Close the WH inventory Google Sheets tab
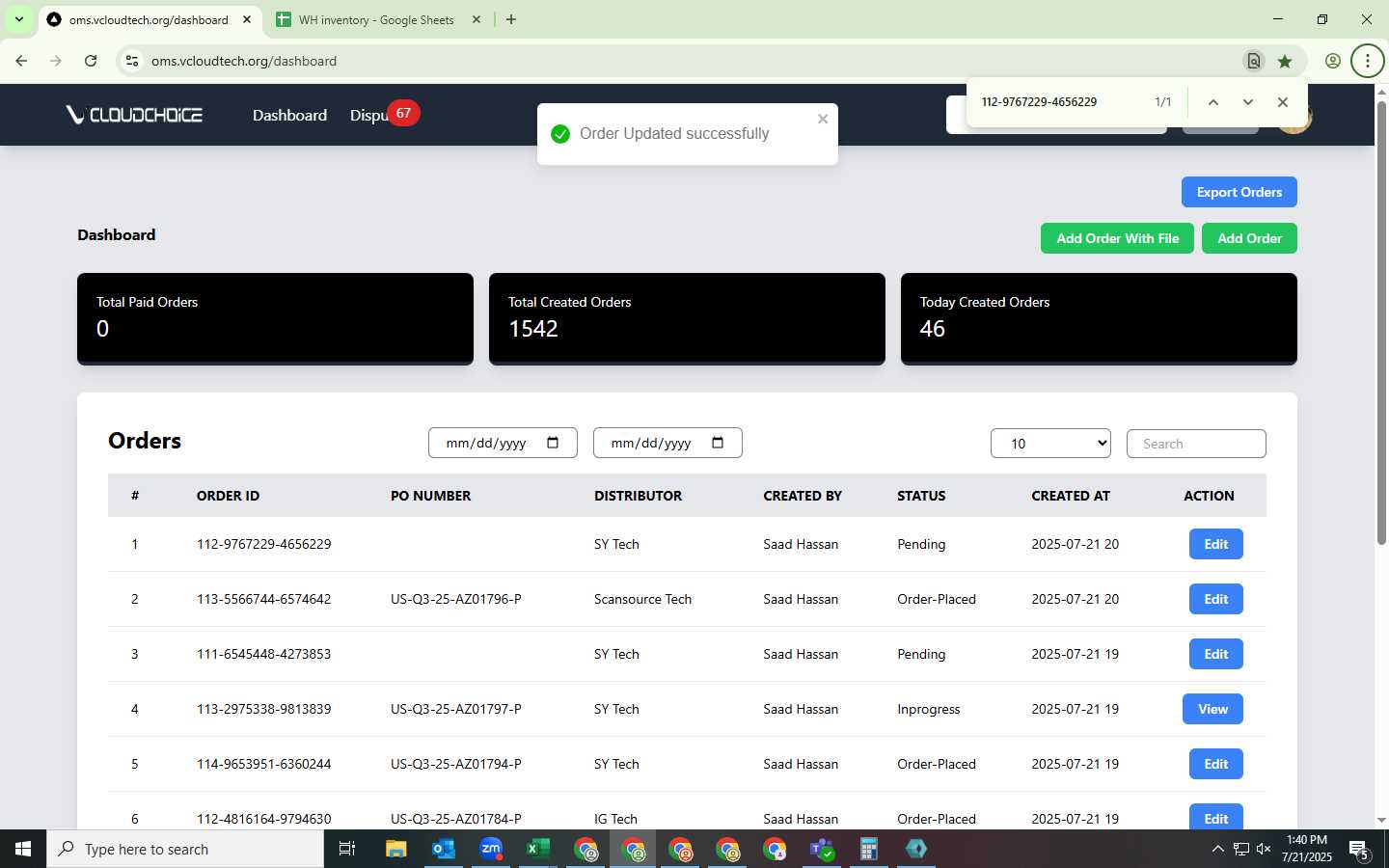 coord(476,19)
